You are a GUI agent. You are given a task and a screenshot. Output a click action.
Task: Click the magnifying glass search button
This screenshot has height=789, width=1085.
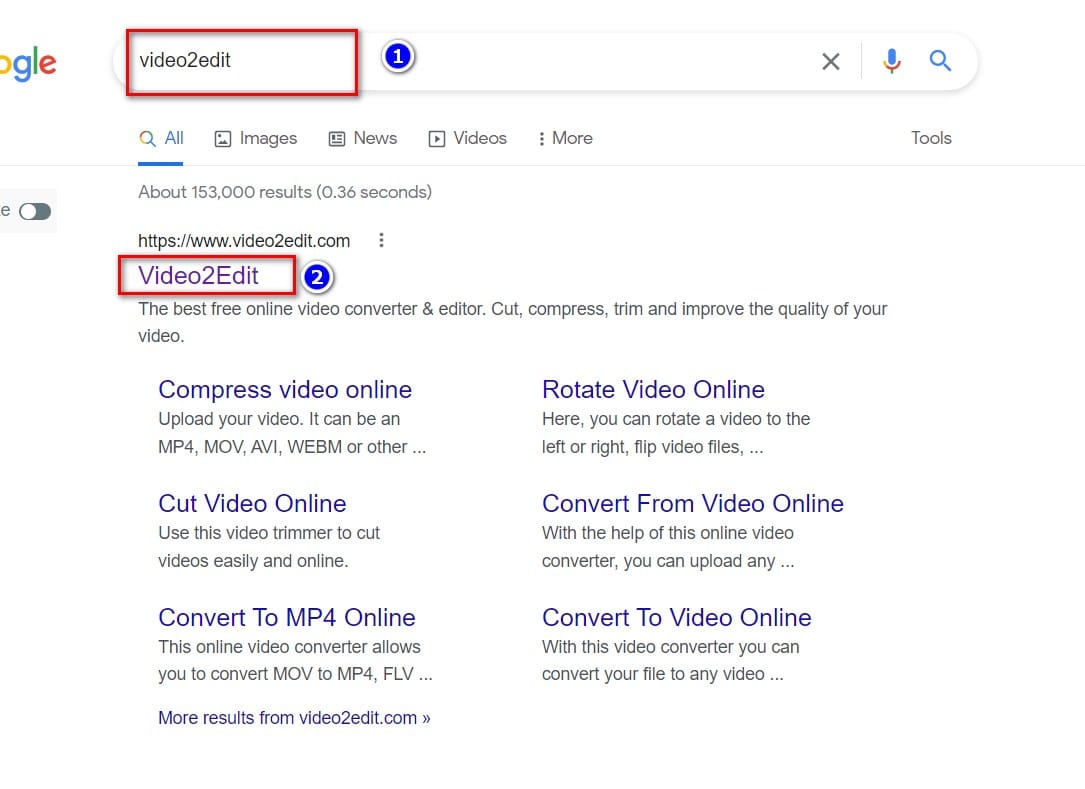(940, 61)
